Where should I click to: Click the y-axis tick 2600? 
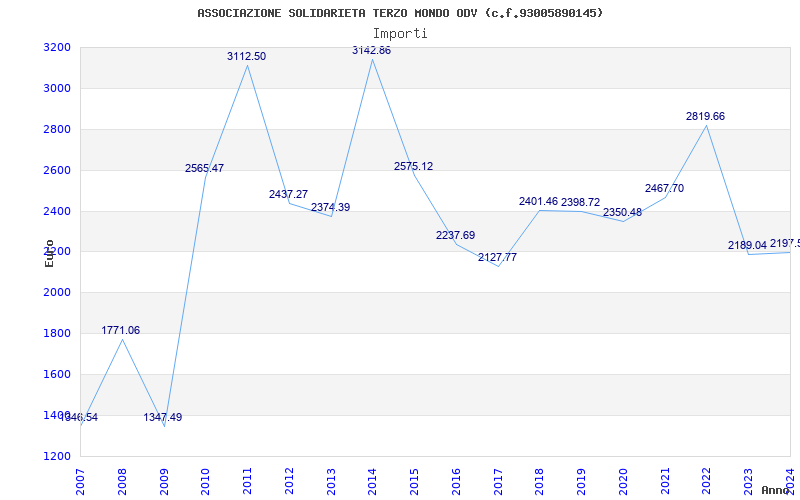click(x=57, y=170)
